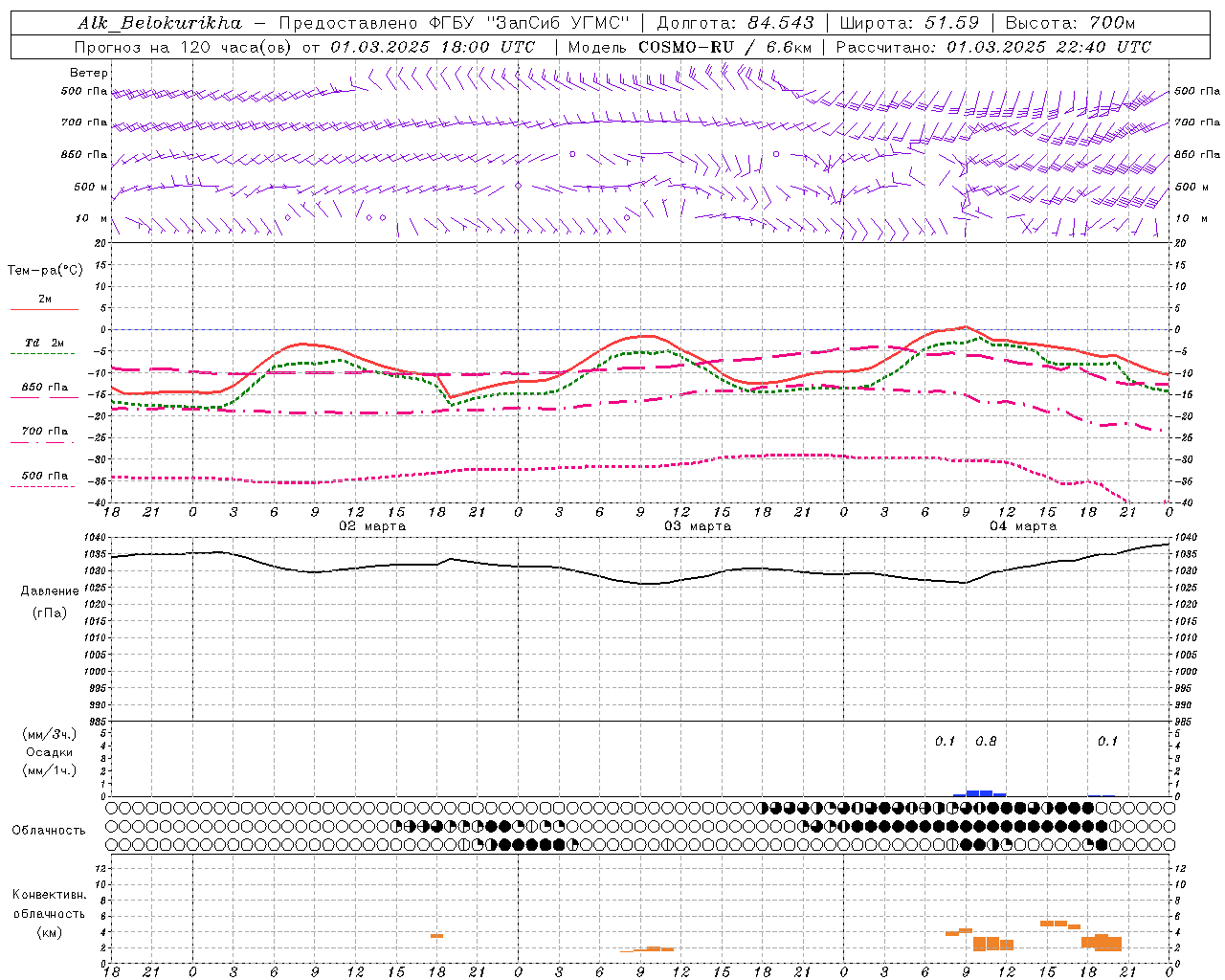This screenshot has height=980, width=1225.
Task: Click the 02 марта date label
Action: coord(372,526)
